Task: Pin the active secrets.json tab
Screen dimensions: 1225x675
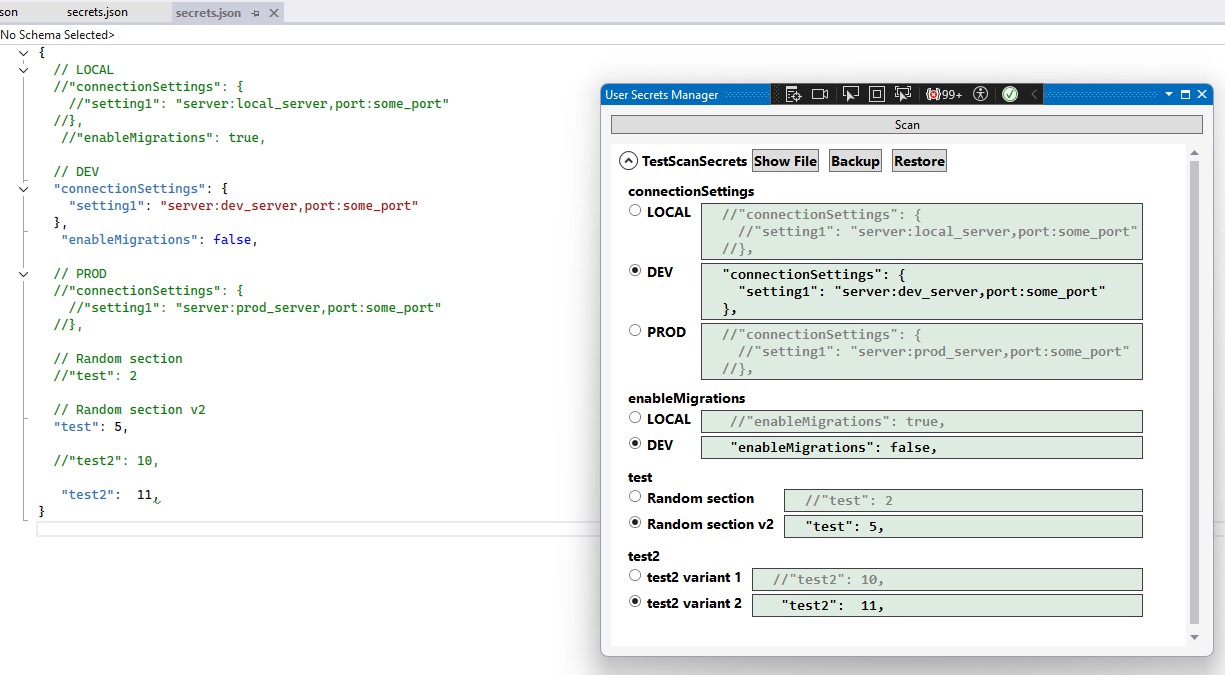Action: 256,13
